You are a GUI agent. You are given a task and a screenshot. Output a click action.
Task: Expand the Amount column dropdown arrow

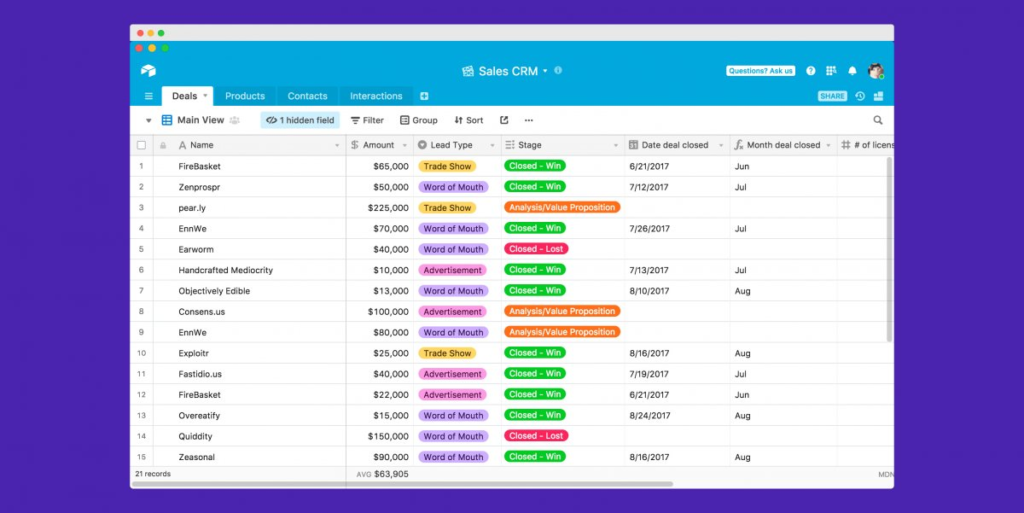(x=404, y=146)
